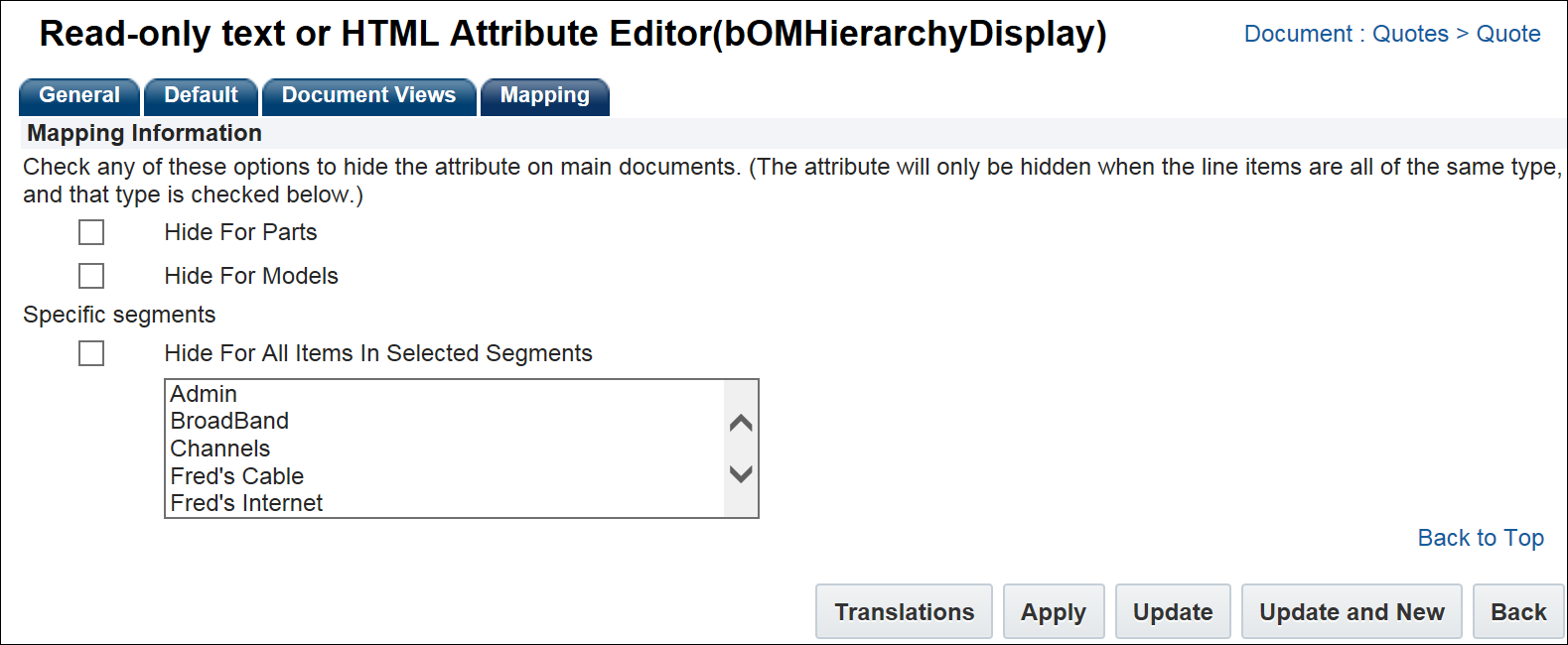This screenshot has width=1568, height=645.
Task: Pick the Channels segment
Action: (x=220, y=449)
